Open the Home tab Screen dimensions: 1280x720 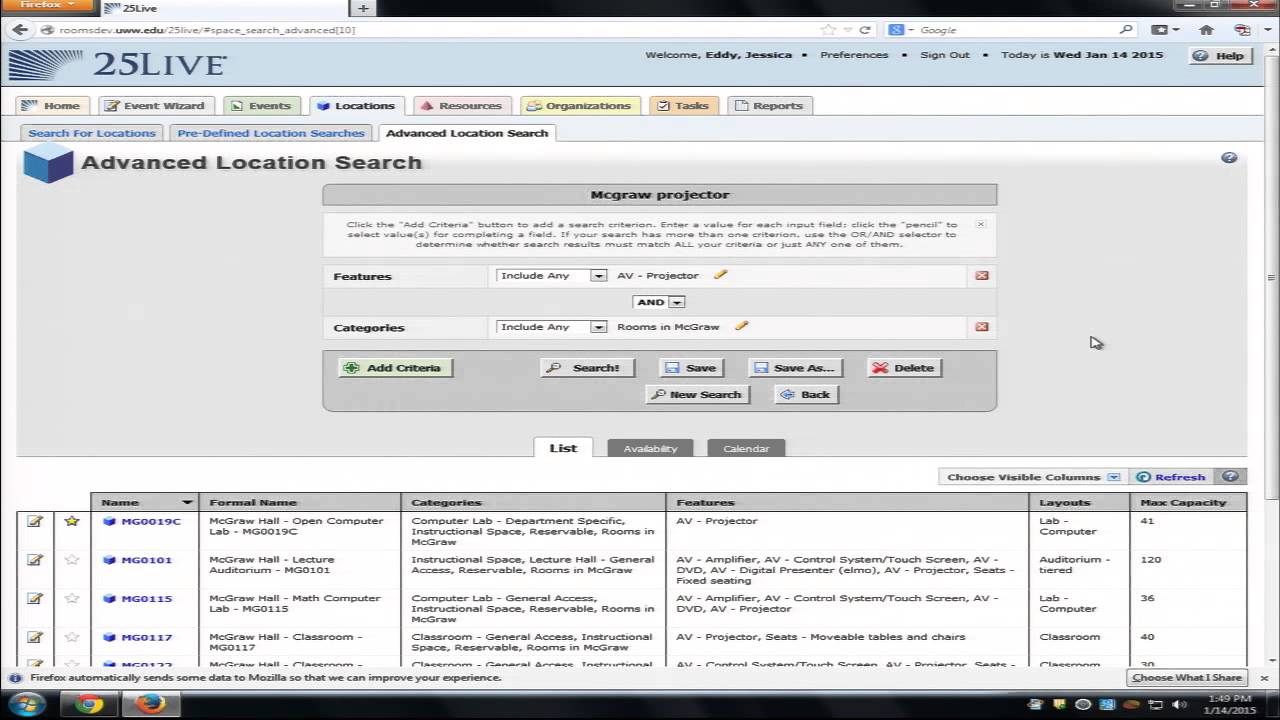click(52, 105)
